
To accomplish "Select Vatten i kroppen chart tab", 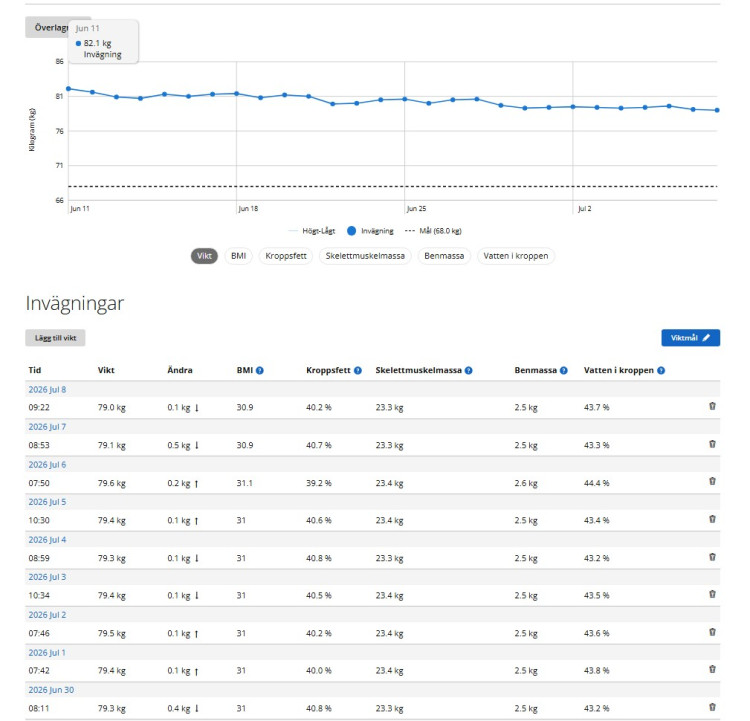I will pyautogui.click(x=516, y=256).
